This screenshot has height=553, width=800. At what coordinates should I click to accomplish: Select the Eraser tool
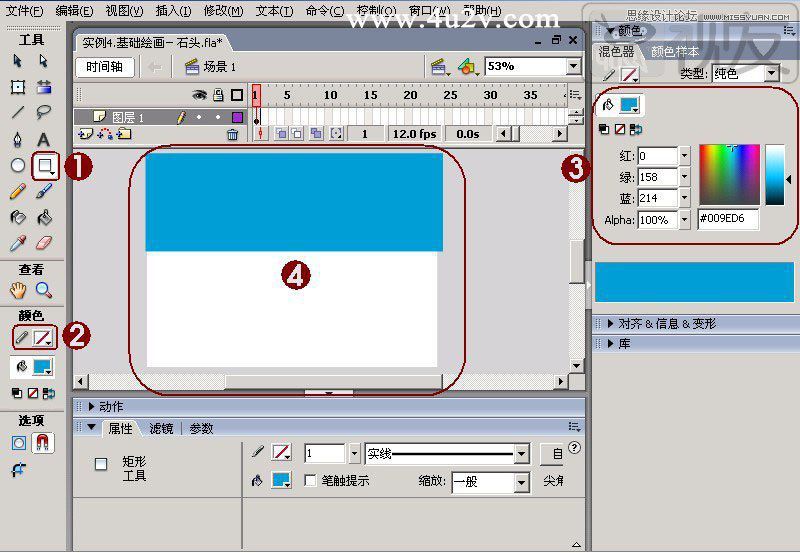click(x=44, y=243)
